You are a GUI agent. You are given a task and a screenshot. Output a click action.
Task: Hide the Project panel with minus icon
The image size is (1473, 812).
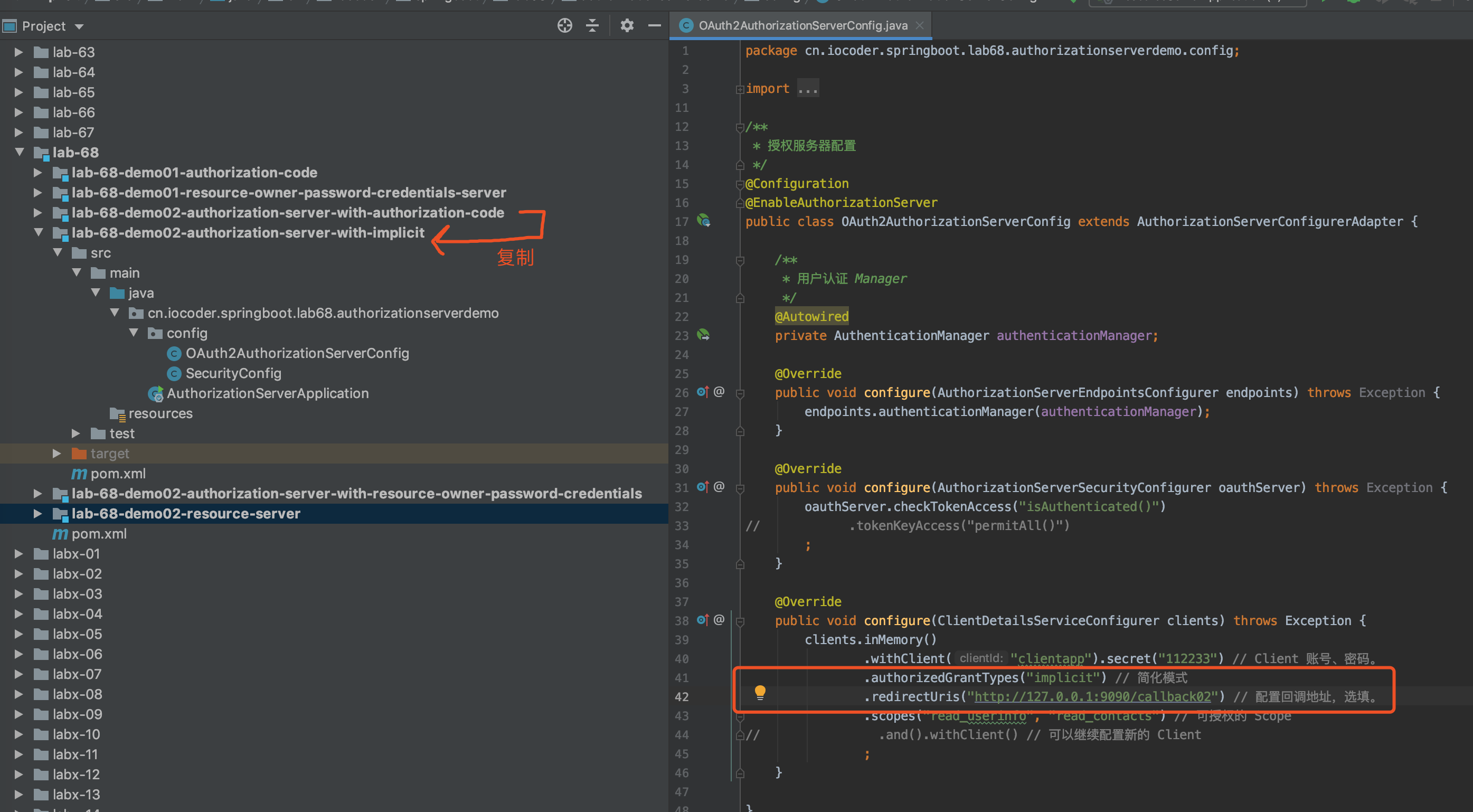point(654,26)
